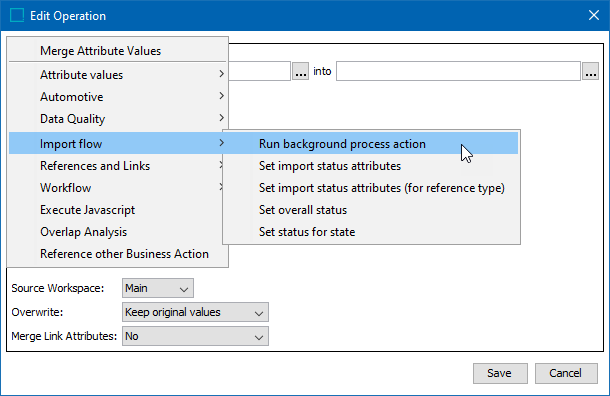This screenshot has height=396, width=610.
Task: Click the Save button
Action: 500,373
